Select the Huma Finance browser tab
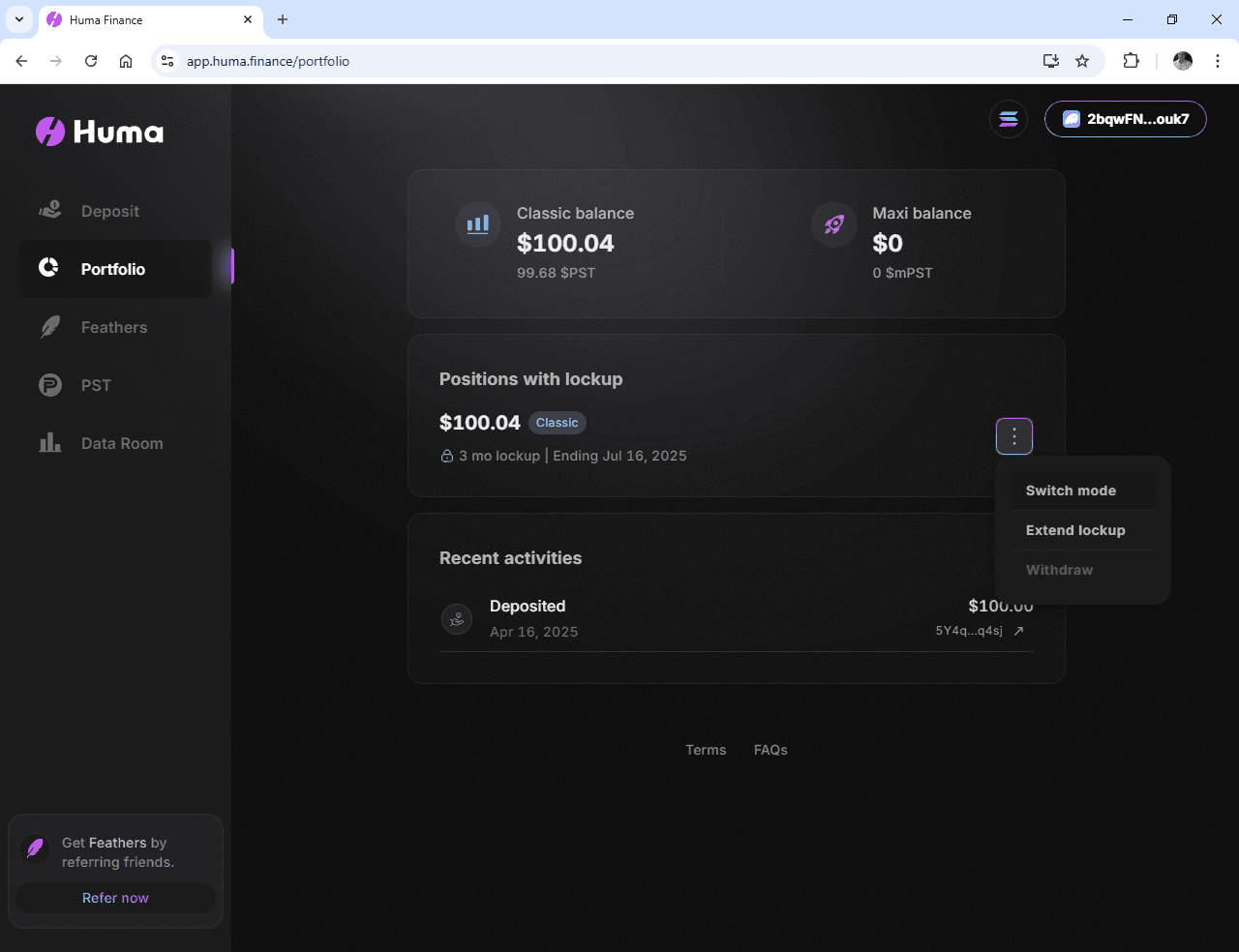 point(150,20)
